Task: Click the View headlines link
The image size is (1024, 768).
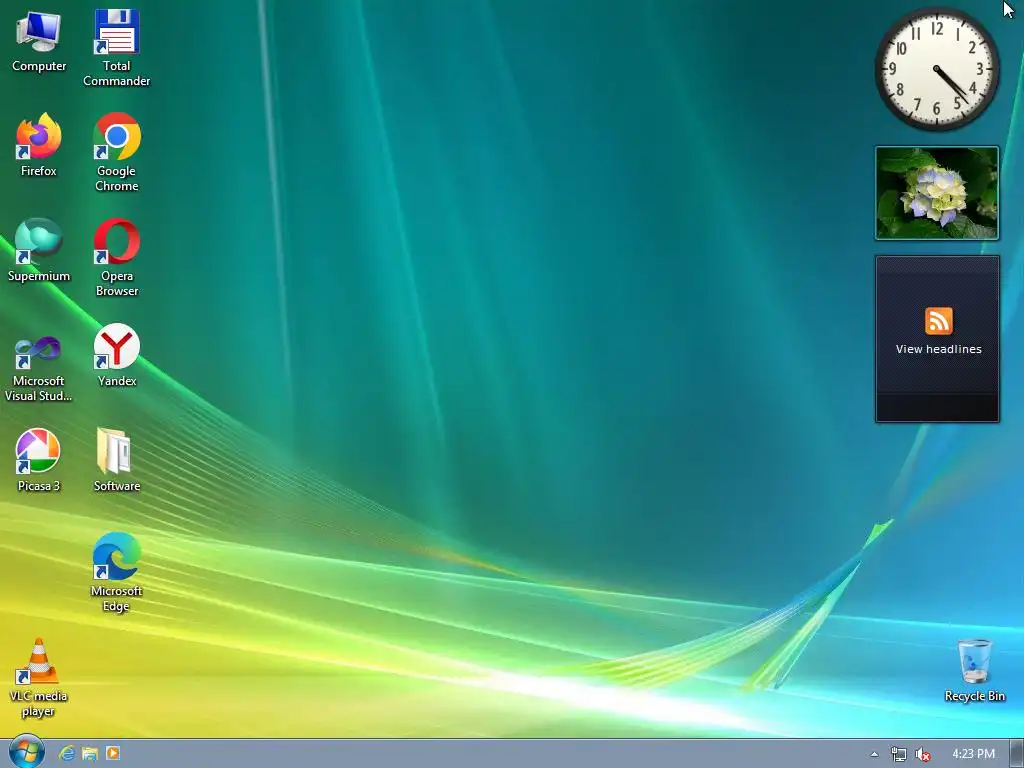Action: (938, 349)
